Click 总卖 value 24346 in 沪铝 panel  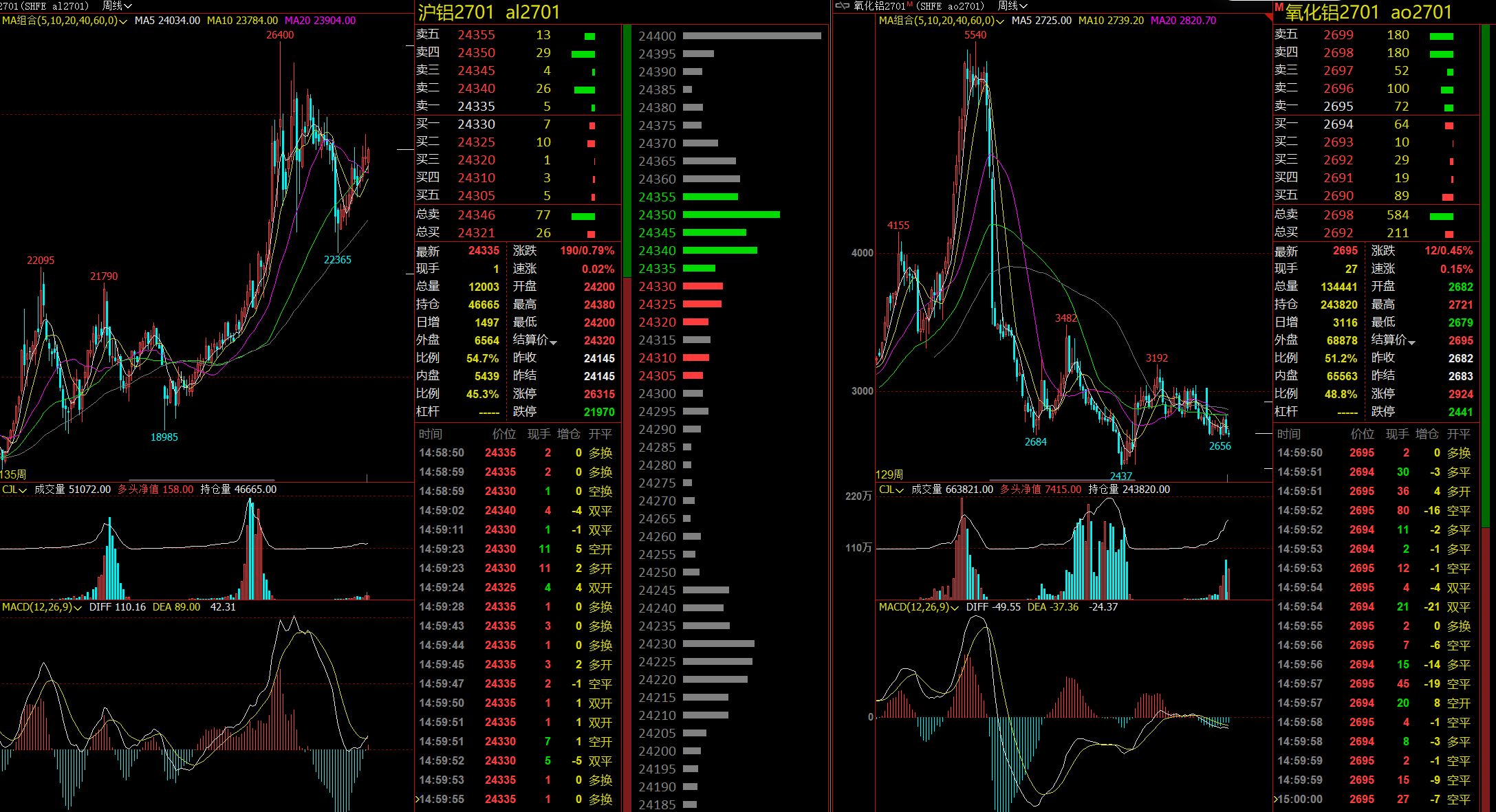pyautogui.click(x=477, y=215)
